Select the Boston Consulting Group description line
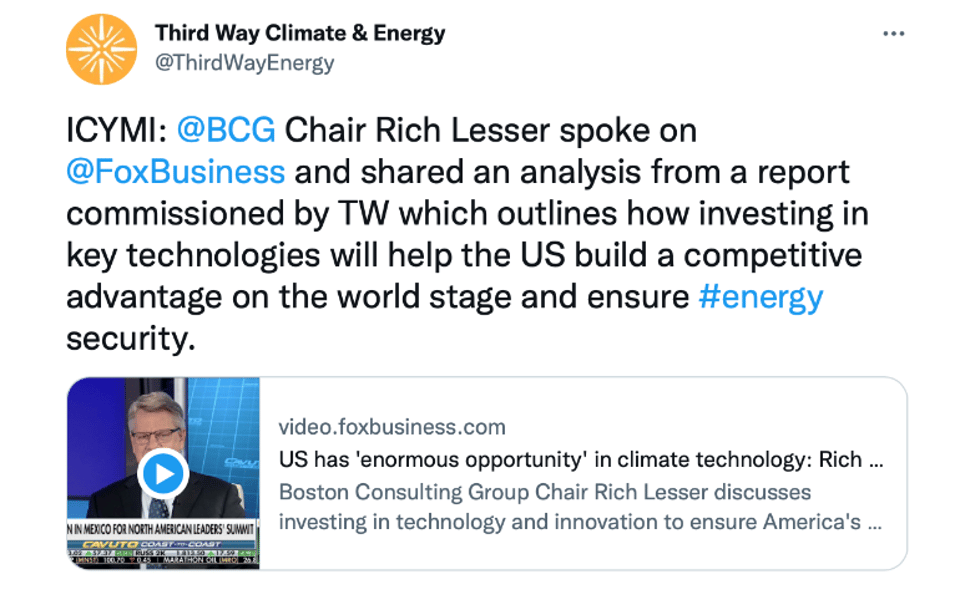Screen dimensions: 960x615 545,492
